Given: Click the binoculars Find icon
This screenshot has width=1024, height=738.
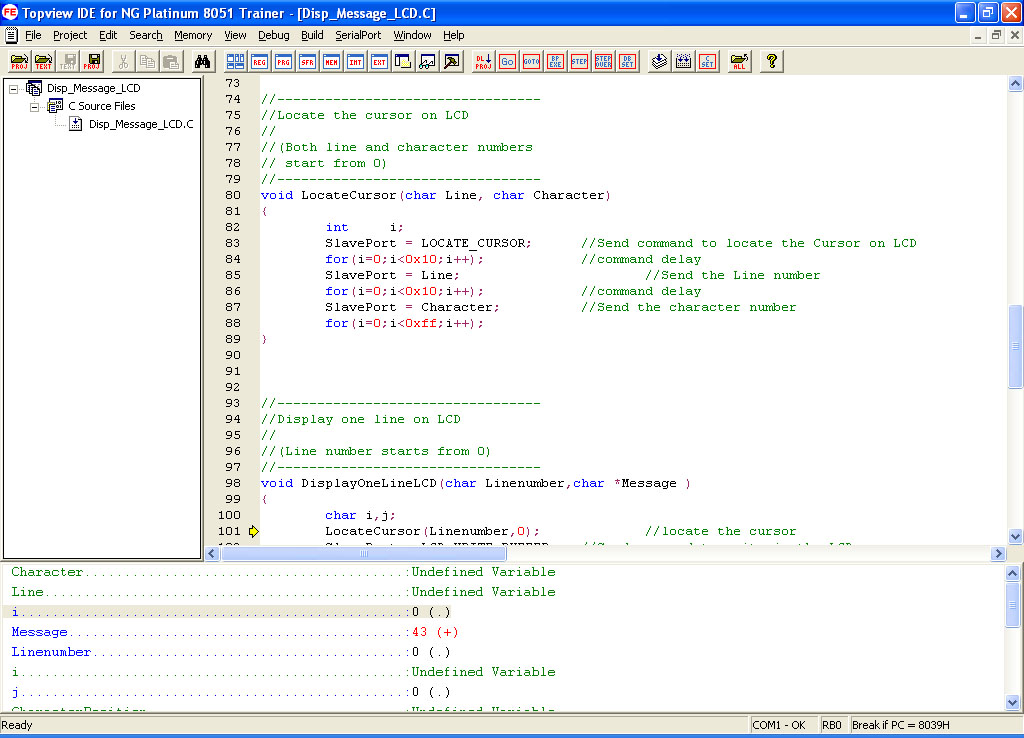Looking at the screenshot, I should 202,61.
